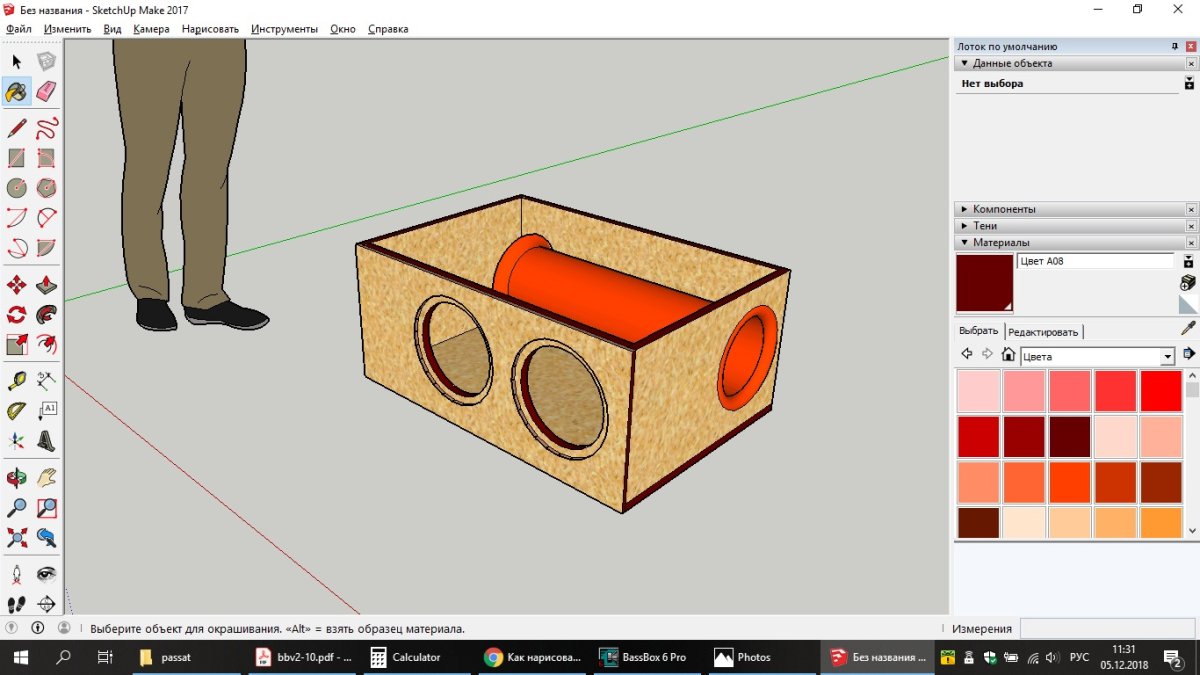Go to materials home library
This screenshot has height=675, width=1200.
(1008, 355)
